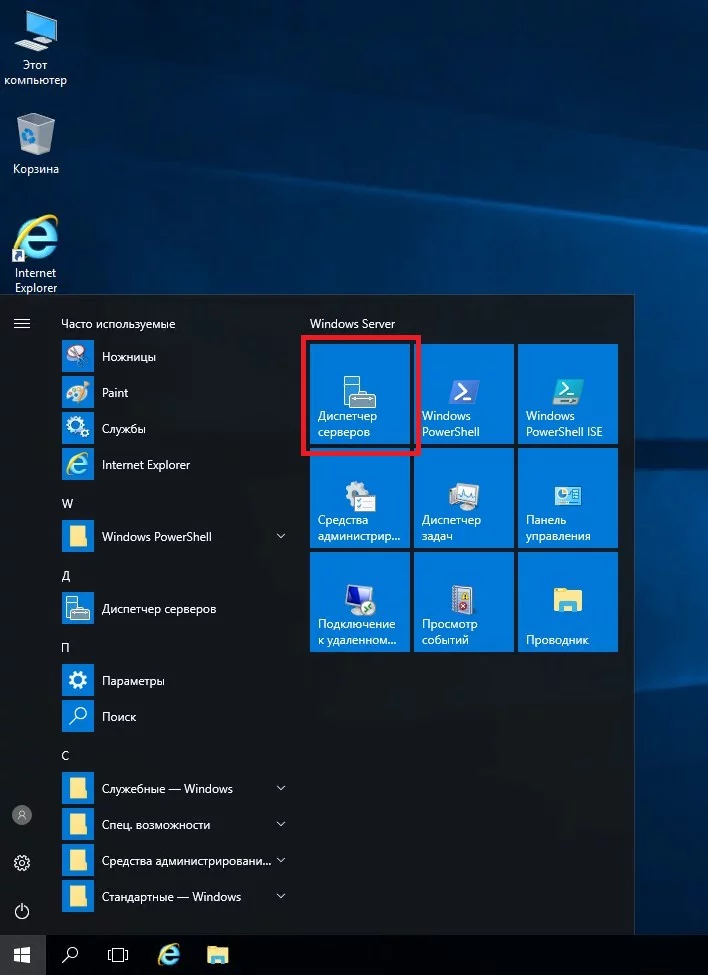This screenshot has width=708, height=975.
Task: Expand the Спец. возможности folder chevron
Action: [281, 824]
